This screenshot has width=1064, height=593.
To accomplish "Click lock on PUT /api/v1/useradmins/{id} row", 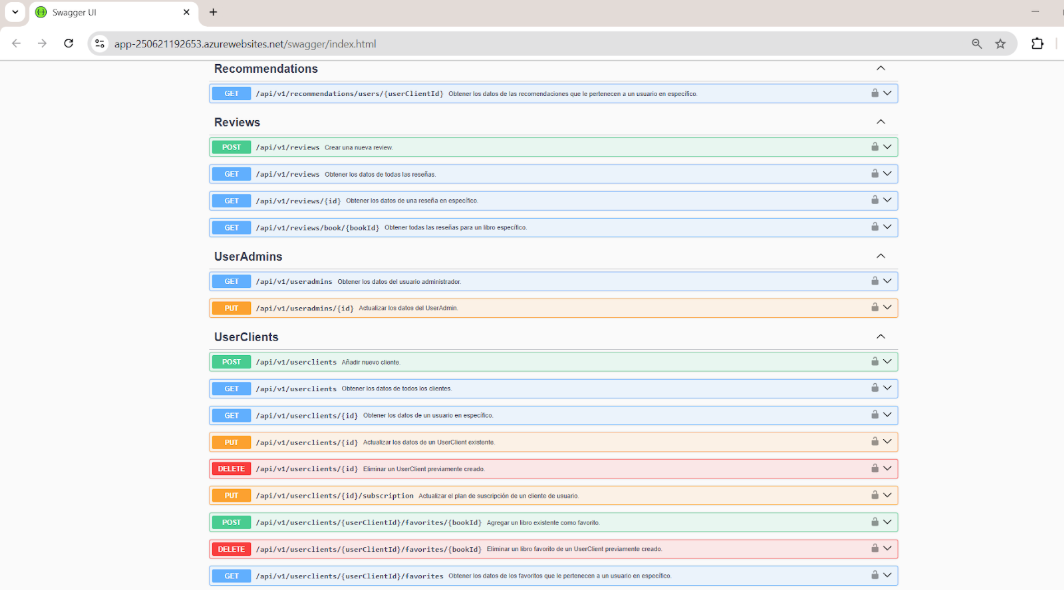I will click(875, 307).
